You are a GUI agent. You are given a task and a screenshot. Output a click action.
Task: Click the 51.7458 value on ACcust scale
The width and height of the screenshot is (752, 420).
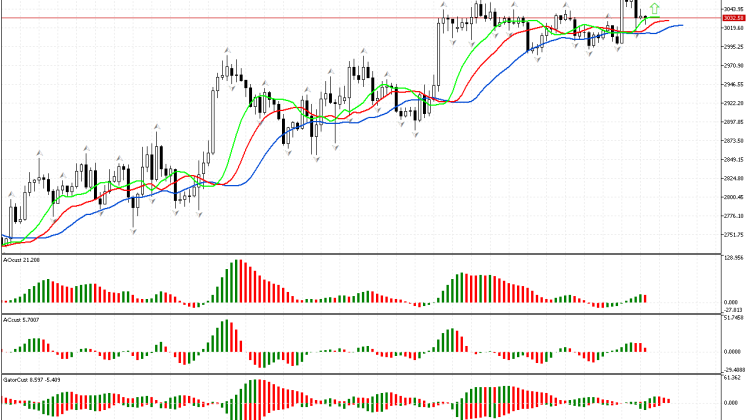coord(733,317)
